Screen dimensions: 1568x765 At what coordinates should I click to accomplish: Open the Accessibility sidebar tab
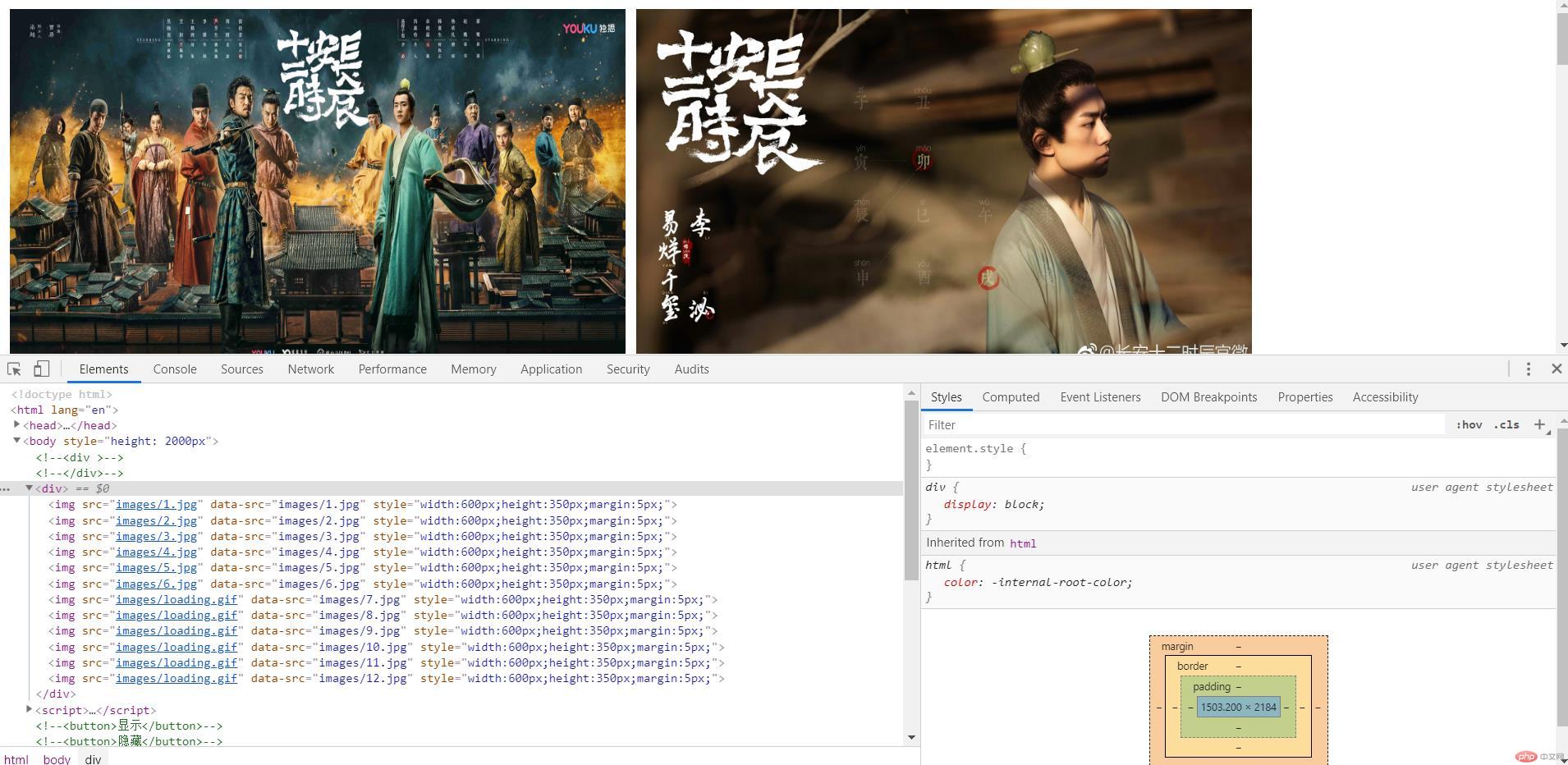(1385, 397)
